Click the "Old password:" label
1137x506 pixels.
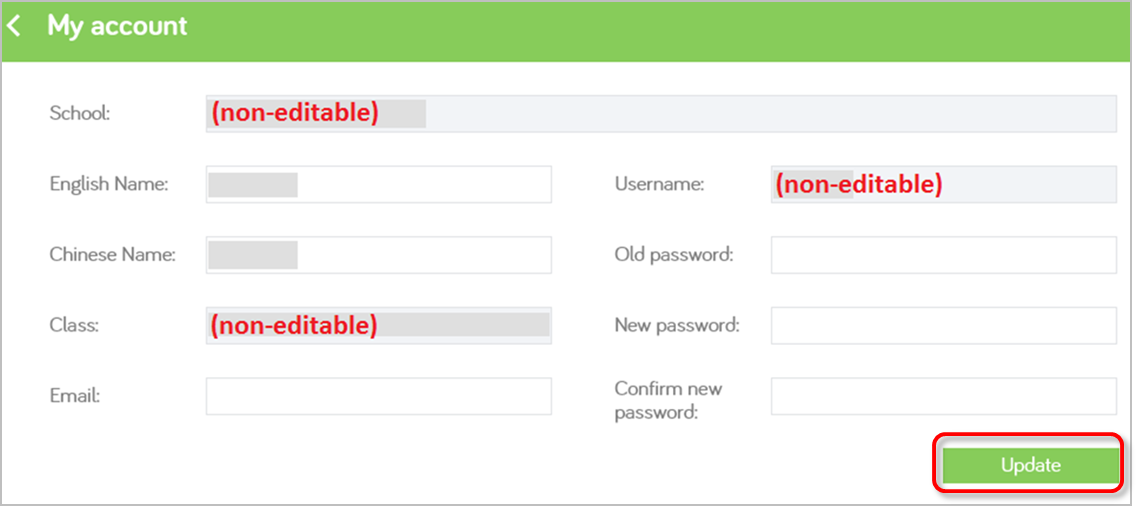click(x=674, y=254)
